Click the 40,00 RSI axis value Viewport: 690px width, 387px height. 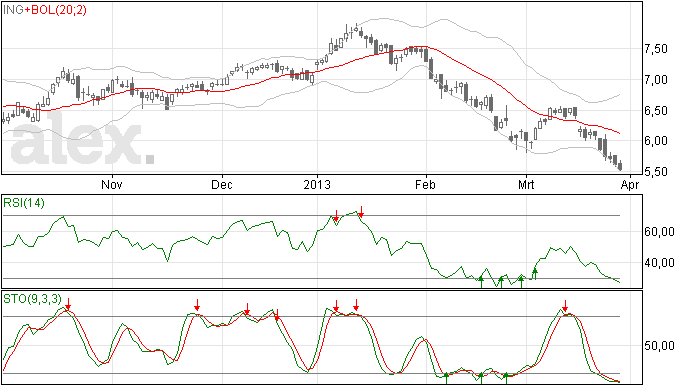click(x=659, y=263)
